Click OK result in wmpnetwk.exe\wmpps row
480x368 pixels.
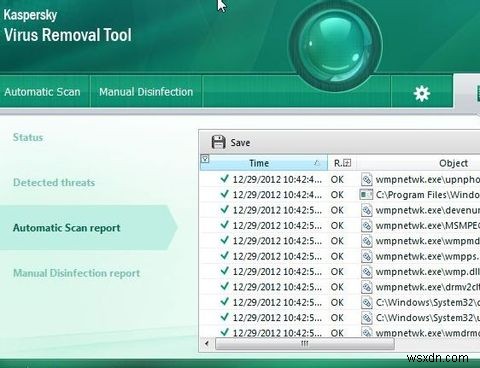tap(337, 256)
